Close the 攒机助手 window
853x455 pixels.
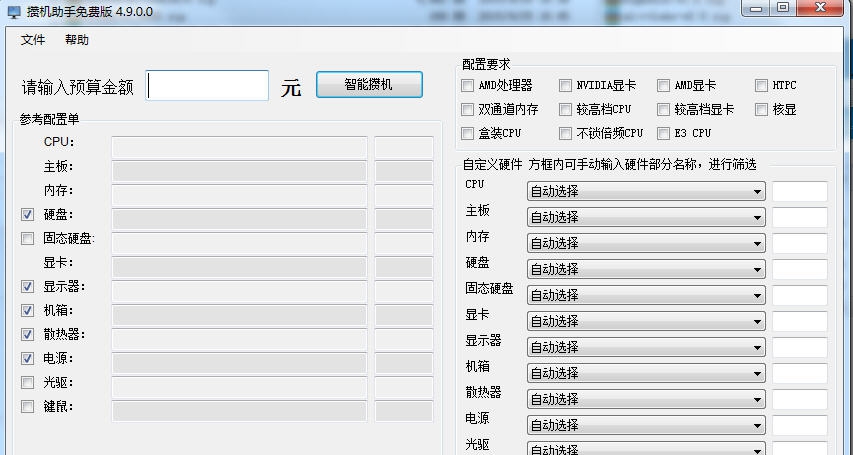(x=820, y=8)
